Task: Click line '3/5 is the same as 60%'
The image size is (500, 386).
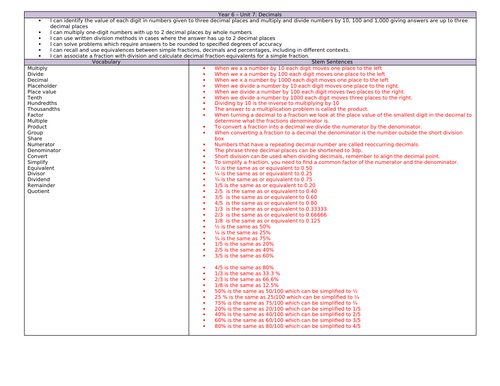Action: tap(244, 256)
